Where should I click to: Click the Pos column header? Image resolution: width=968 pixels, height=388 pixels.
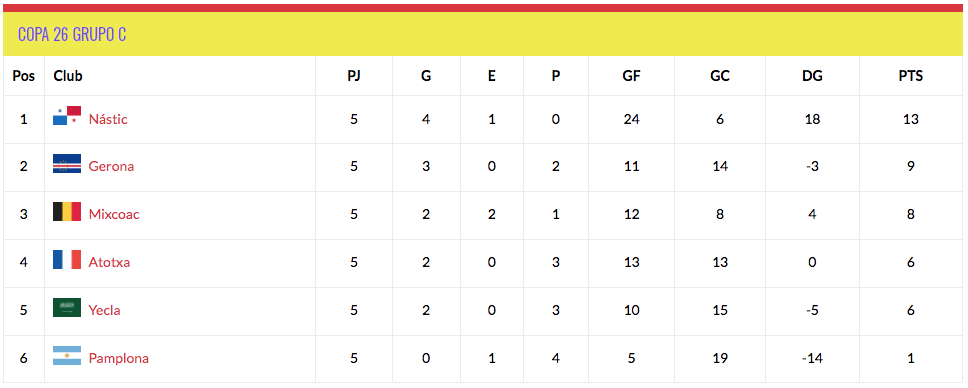point(23,76)
